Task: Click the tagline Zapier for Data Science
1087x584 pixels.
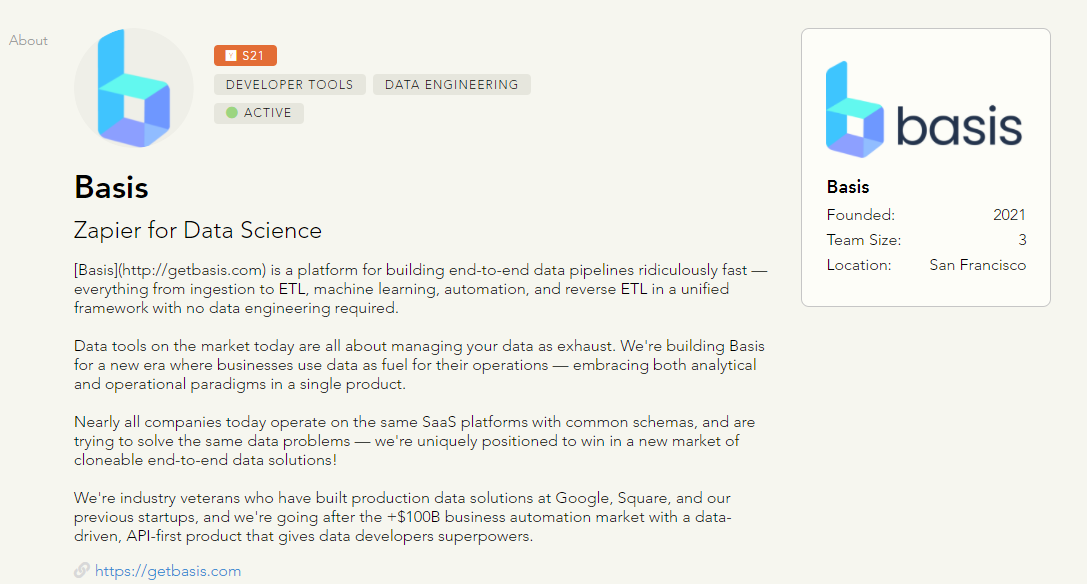Action: (198, 231)
